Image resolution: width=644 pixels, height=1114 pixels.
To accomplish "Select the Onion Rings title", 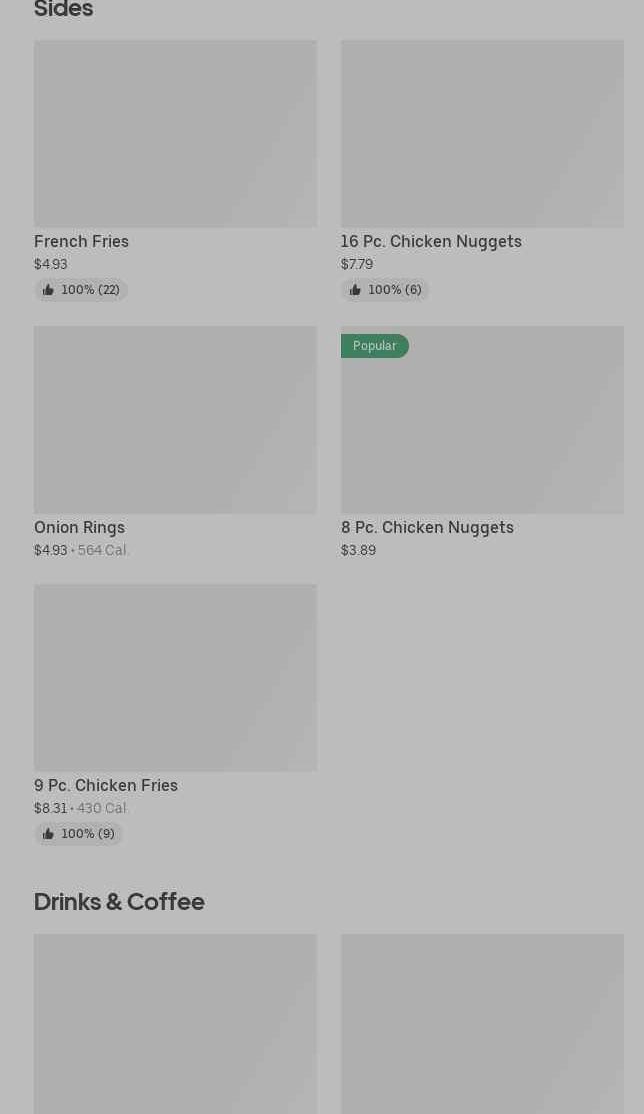I will coord(79,527).
